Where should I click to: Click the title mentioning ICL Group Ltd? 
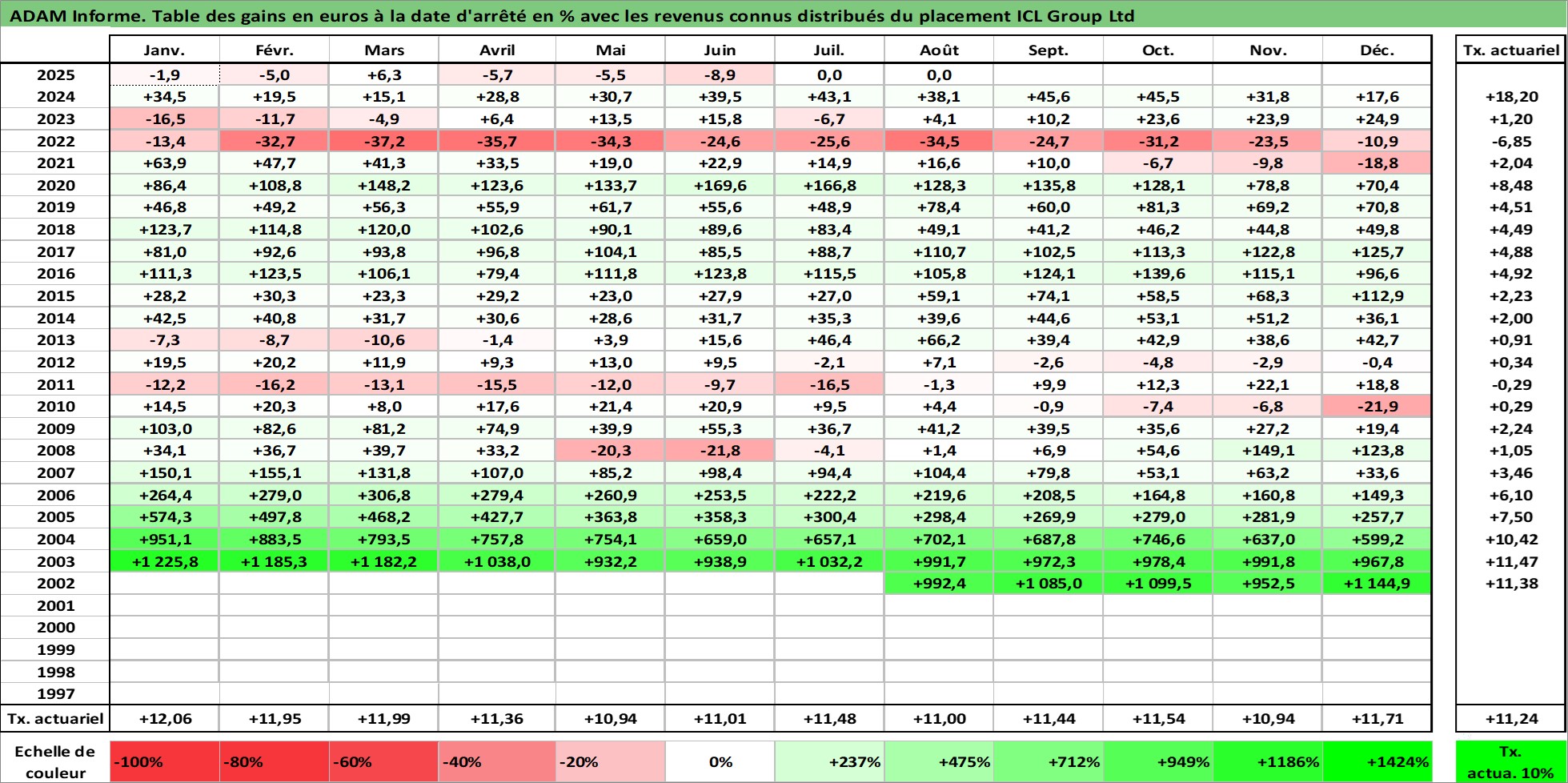573,16
